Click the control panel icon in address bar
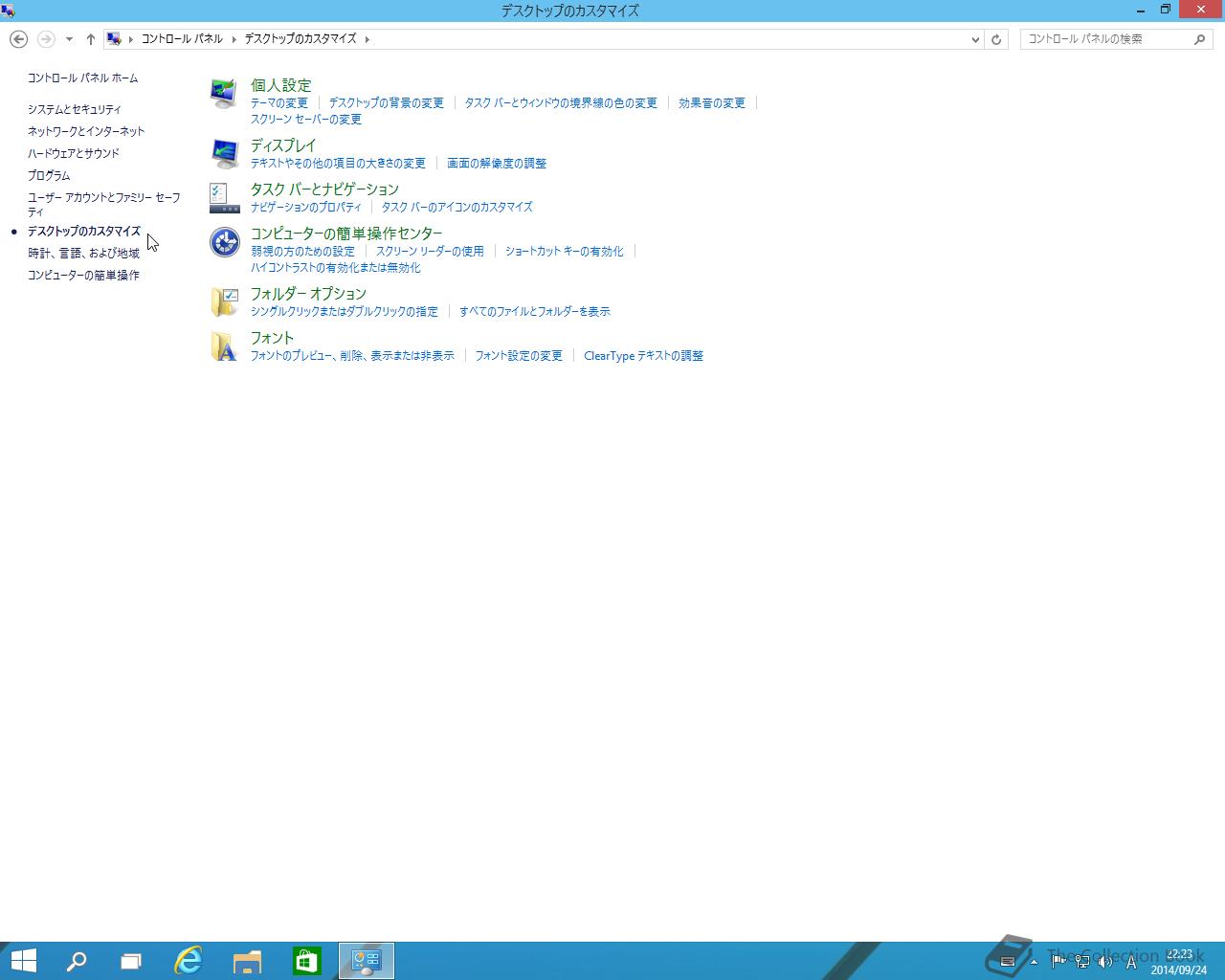The width and height of the screenshot is (1225, 980). (x=114, y=39)
